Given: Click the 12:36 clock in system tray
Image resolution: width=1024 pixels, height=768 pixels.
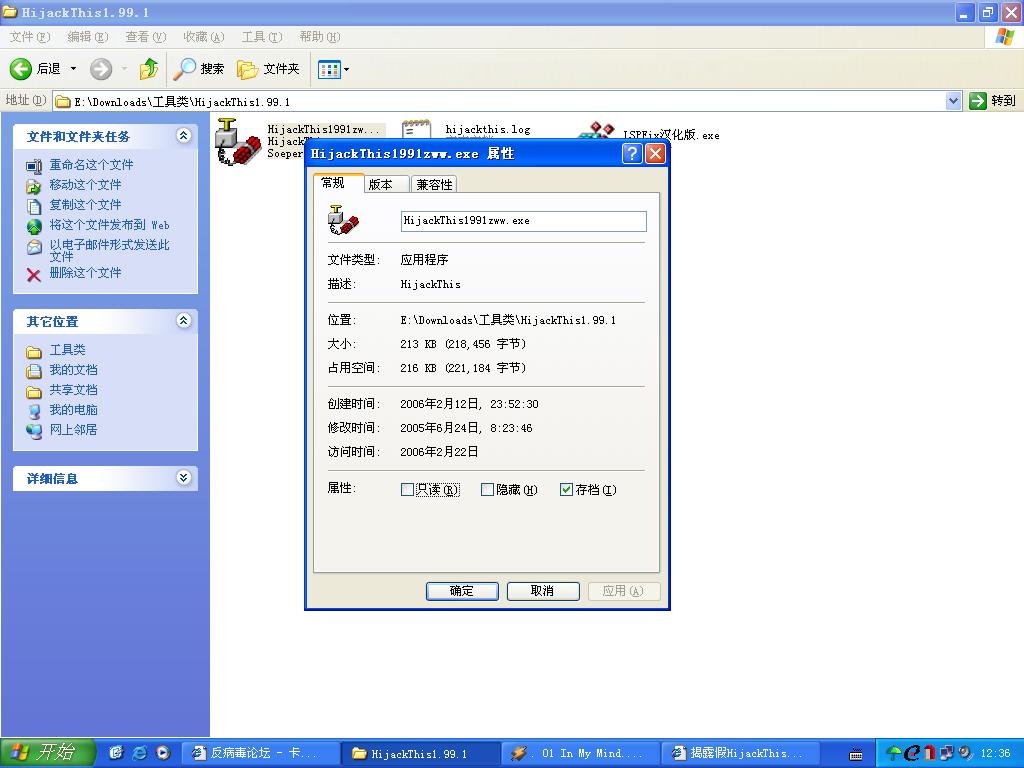Looking at the screenshot, I should click(995, 754).
